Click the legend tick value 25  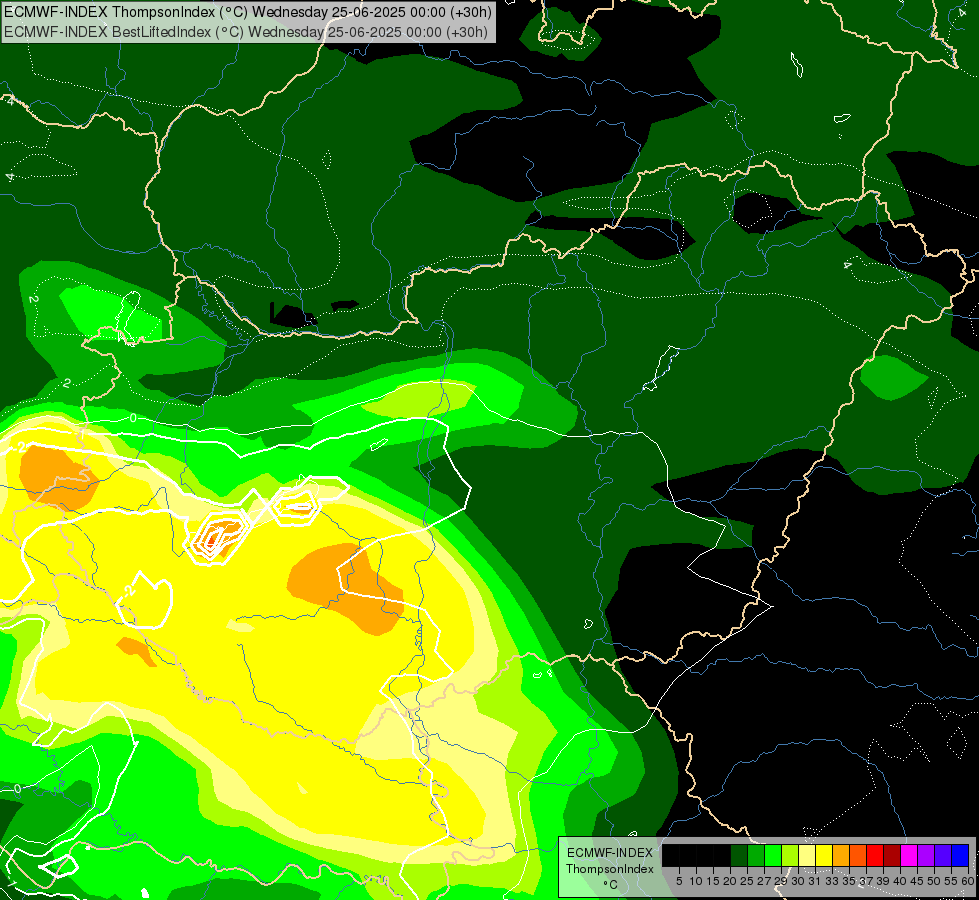coord(747,881)
